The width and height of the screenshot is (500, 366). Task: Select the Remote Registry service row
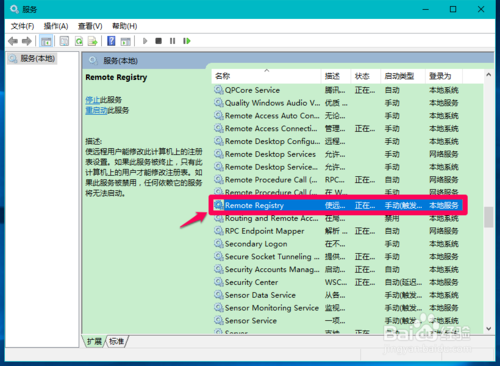[337, 205]
